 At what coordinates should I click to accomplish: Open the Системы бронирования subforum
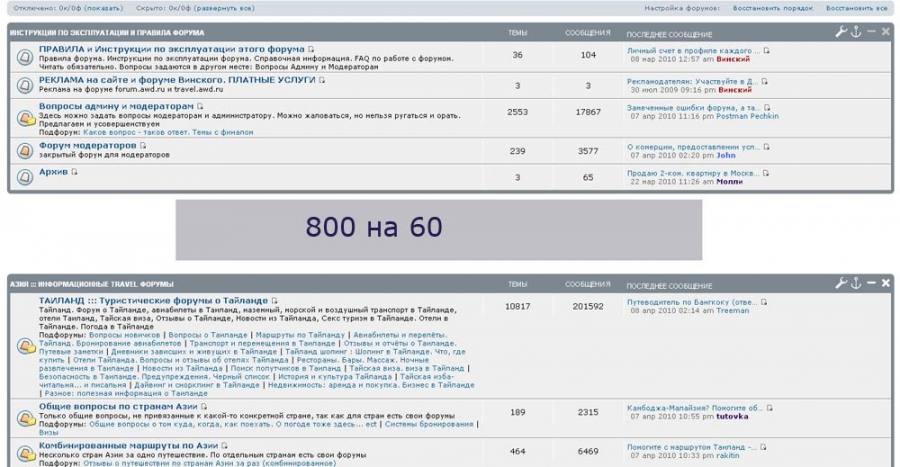tap(429, 425)
